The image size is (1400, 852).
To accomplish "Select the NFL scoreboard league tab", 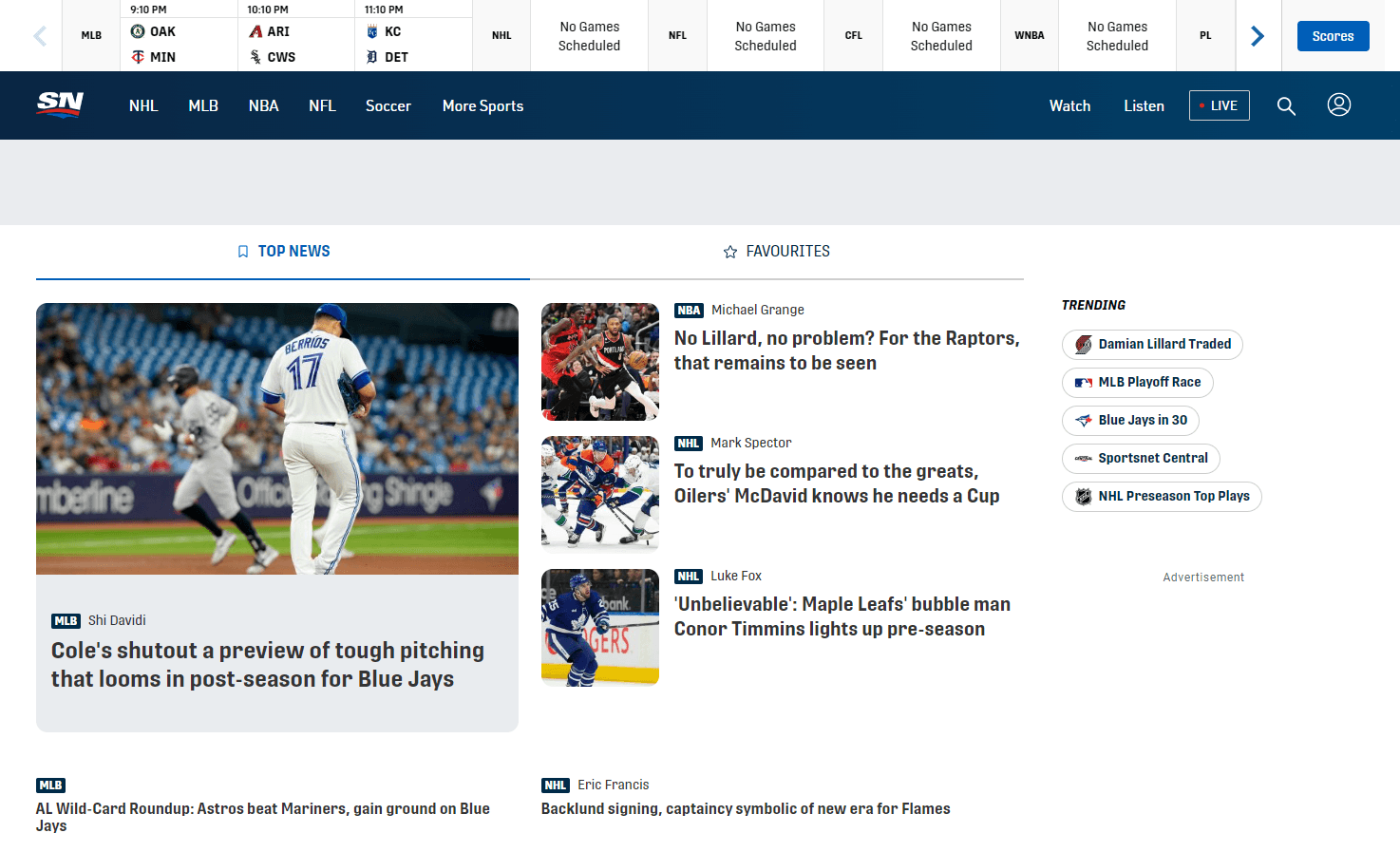I will 677,36.
